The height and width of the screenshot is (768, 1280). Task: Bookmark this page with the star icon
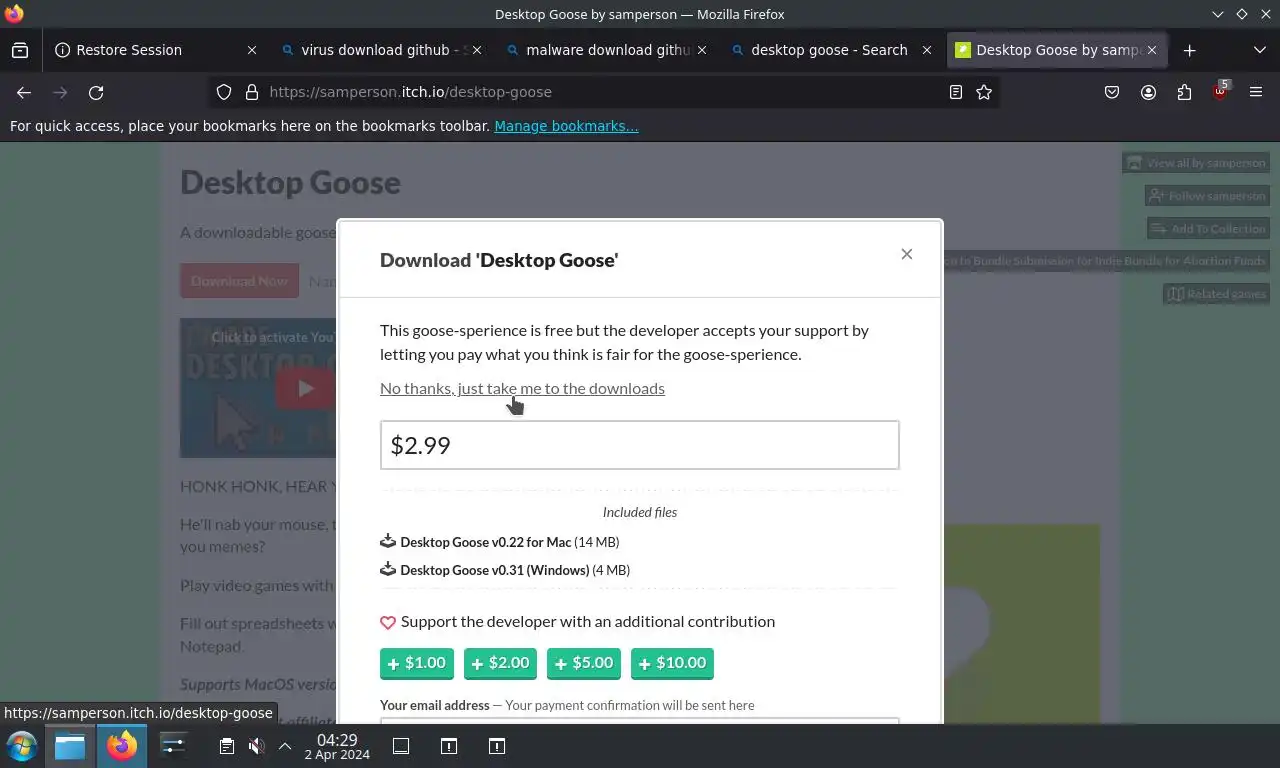tap(984, 92)
